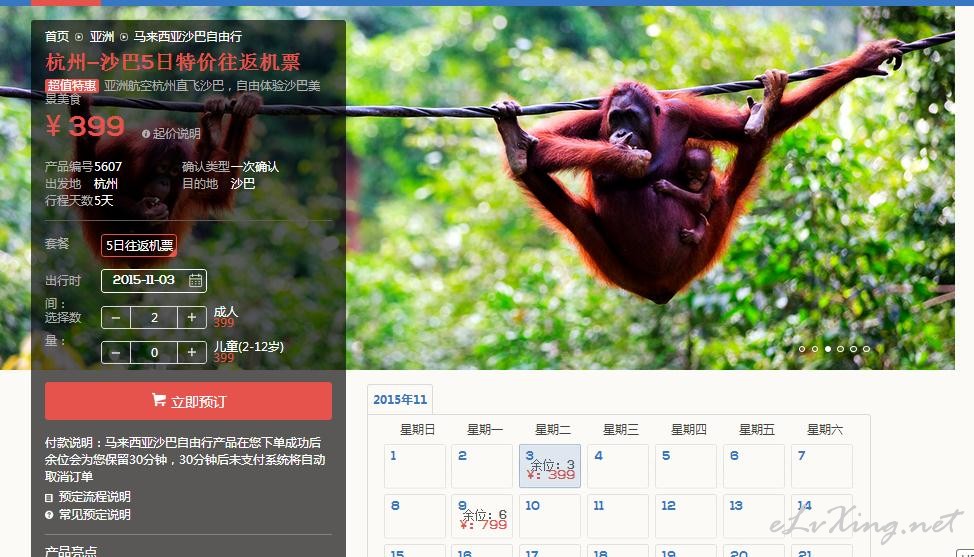Click the 常见预定说明 question mark icon
The height and width of the screenshot is (557, 974).
pyautogui.click(x=49, y=515)
